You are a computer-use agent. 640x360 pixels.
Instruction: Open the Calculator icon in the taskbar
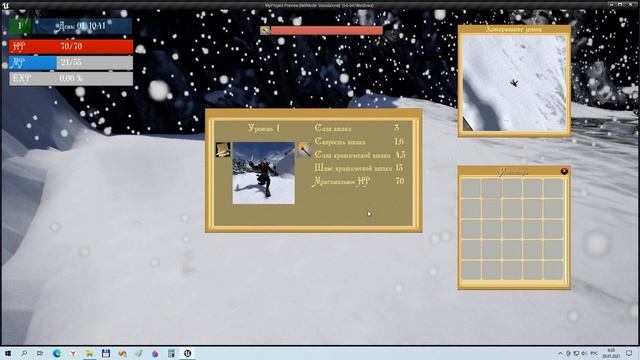click(171, 353)
